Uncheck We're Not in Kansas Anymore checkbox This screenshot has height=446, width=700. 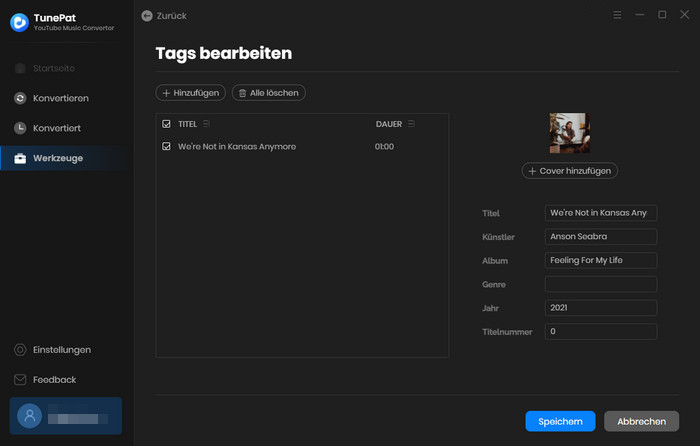click(x=166, y=146)
